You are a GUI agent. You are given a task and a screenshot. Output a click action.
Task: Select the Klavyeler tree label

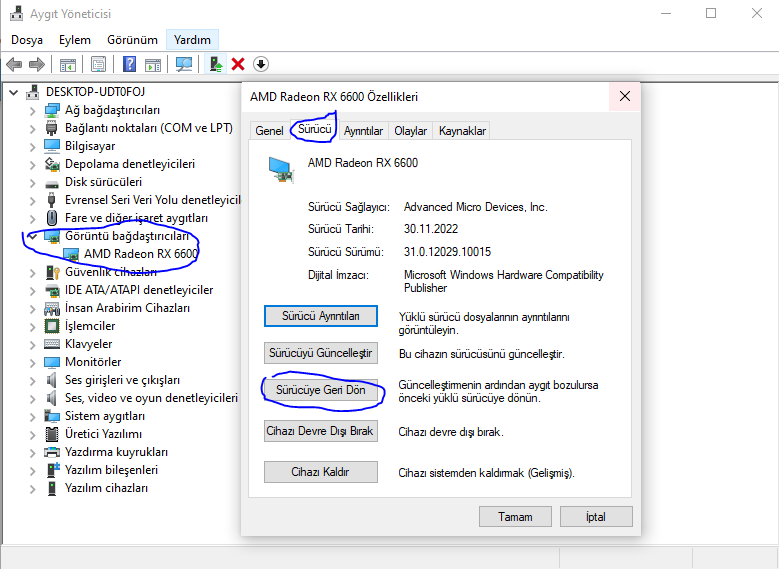coord(88,344)
